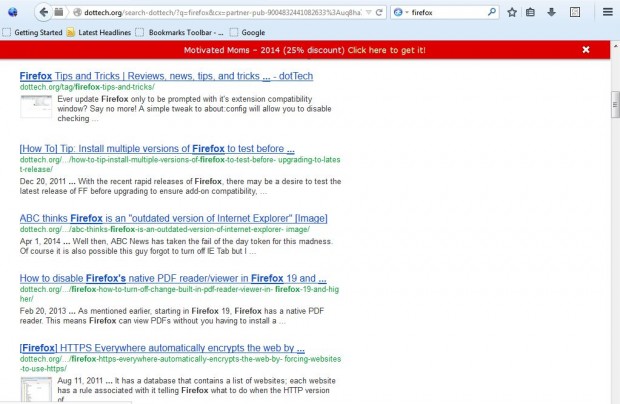620x404 pixels.
Task: Open Install multiple versions of Firefox result
Action: point(157,149)
